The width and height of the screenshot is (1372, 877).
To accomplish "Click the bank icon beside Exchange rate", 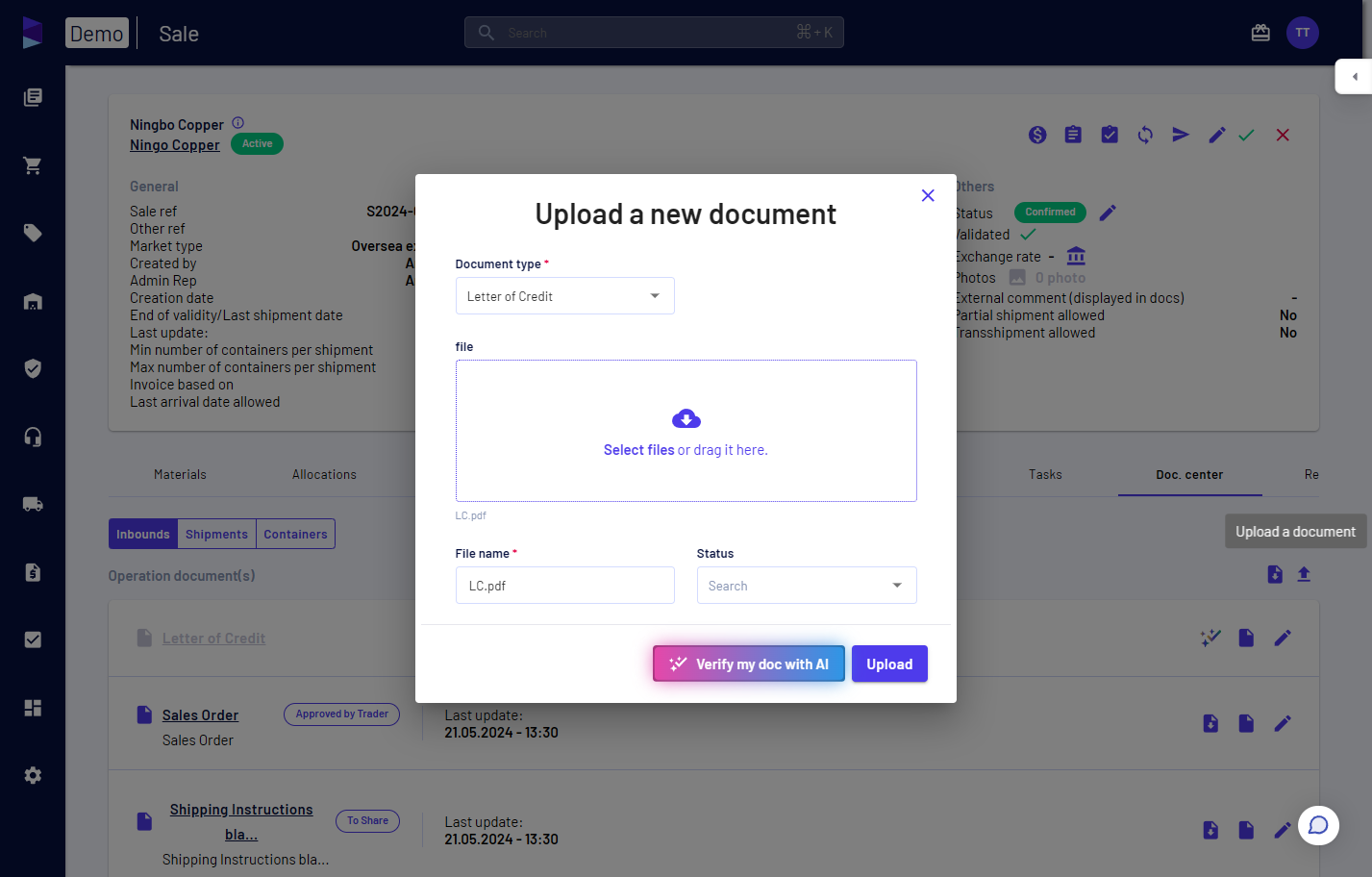I will coord(1076,256).
